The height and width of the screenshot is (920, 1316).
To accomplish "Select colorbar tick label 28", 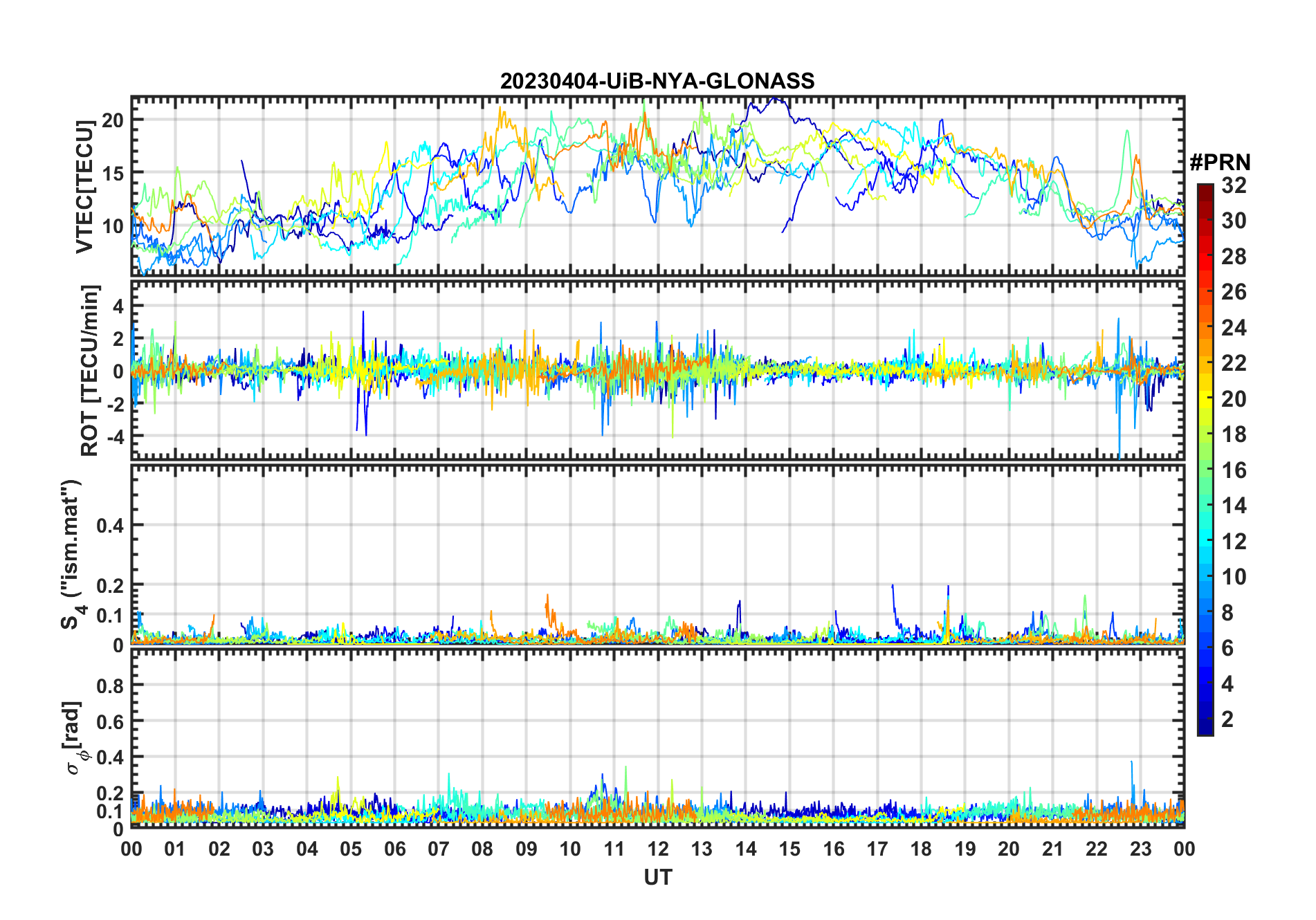I will tap(1234, 257).
